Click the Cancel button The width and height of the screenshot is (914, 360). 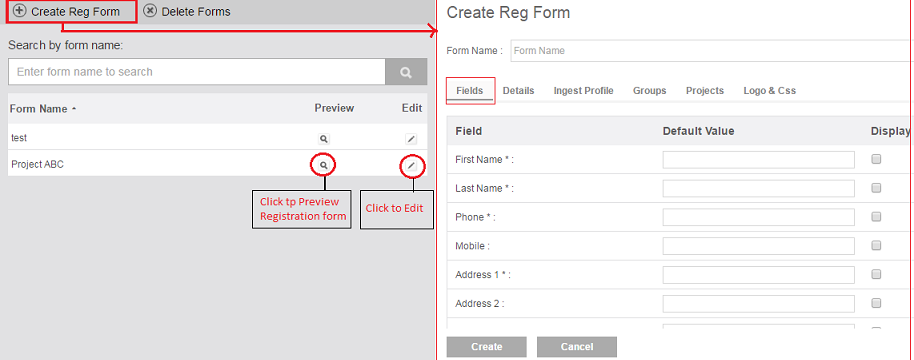pos(576,347)
